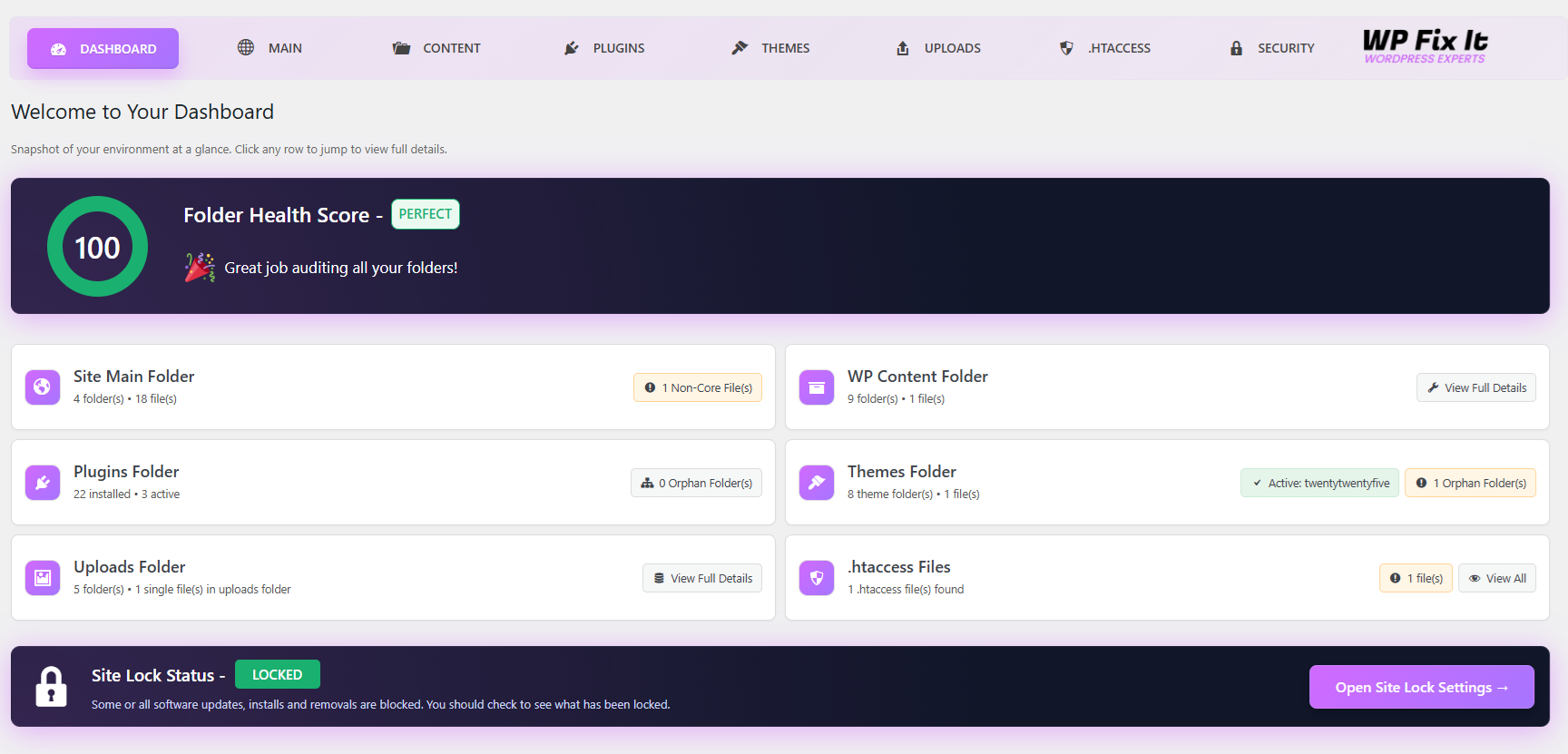1568x754 pixels.
Task: Click the plug icon beside Plugins
Action: coord(572,48)
